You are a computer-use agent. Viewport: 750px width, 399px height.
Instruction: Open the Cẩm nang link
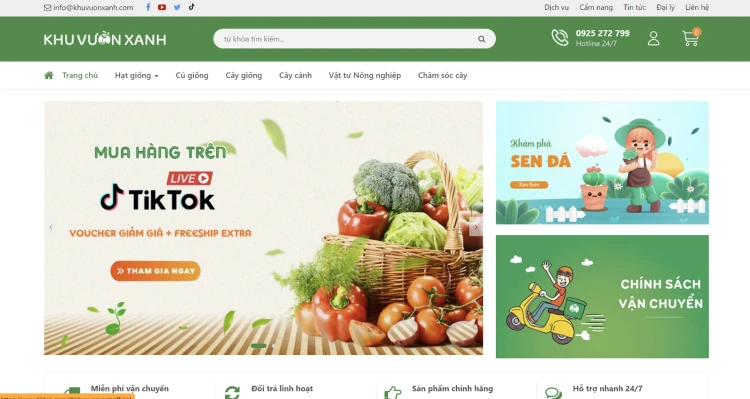click(x=596, y=7)
